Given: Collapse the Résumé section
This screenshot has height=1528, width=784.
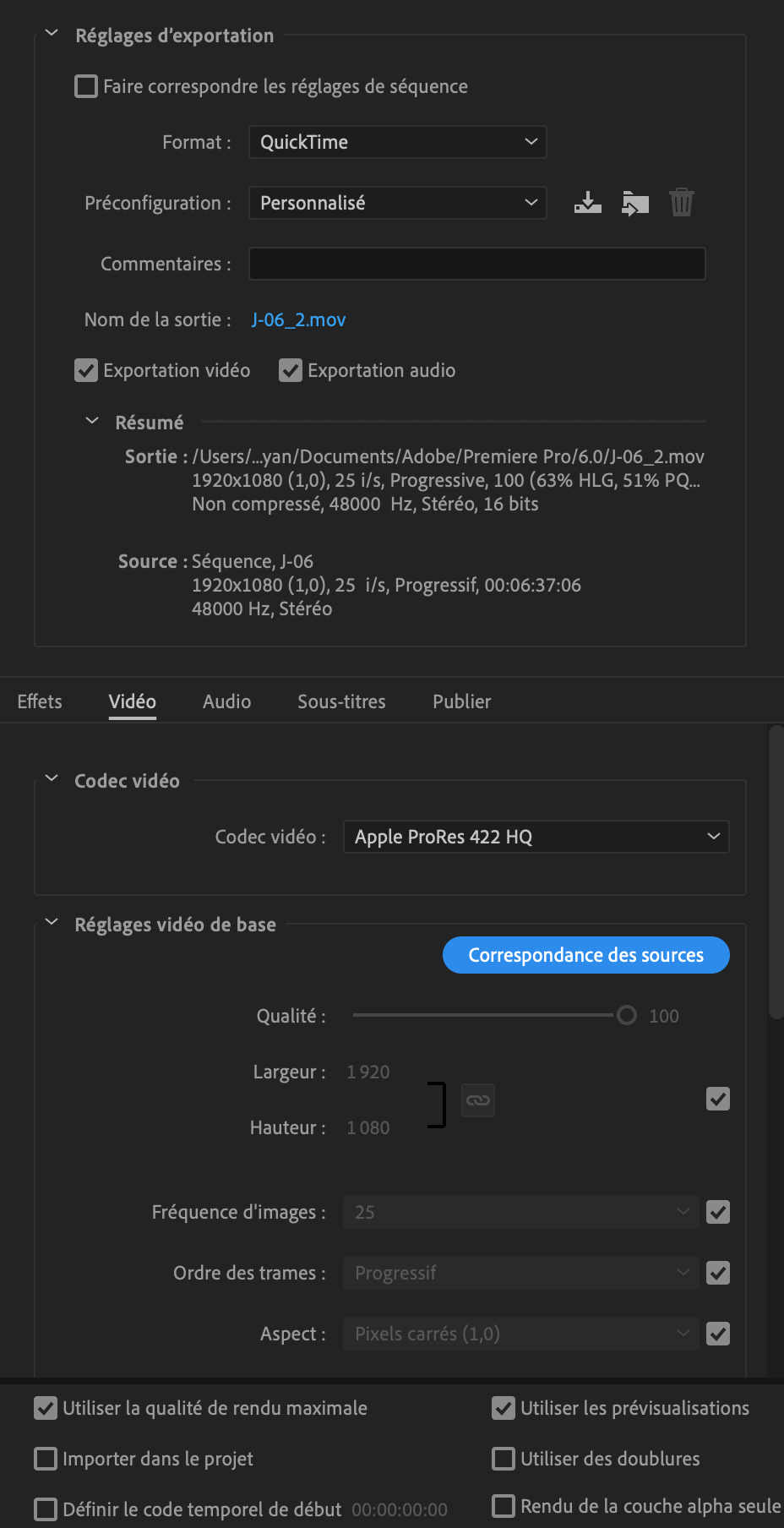Looking at the screenshot, I should coord(92,421).
